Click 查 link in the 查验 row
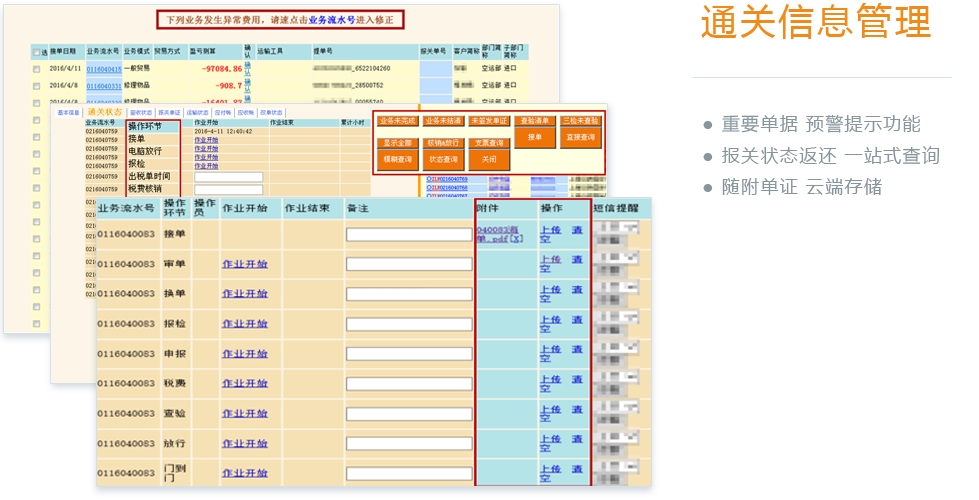Image resolution: width=979 pixels, height=500 pixels. point(578,409)
